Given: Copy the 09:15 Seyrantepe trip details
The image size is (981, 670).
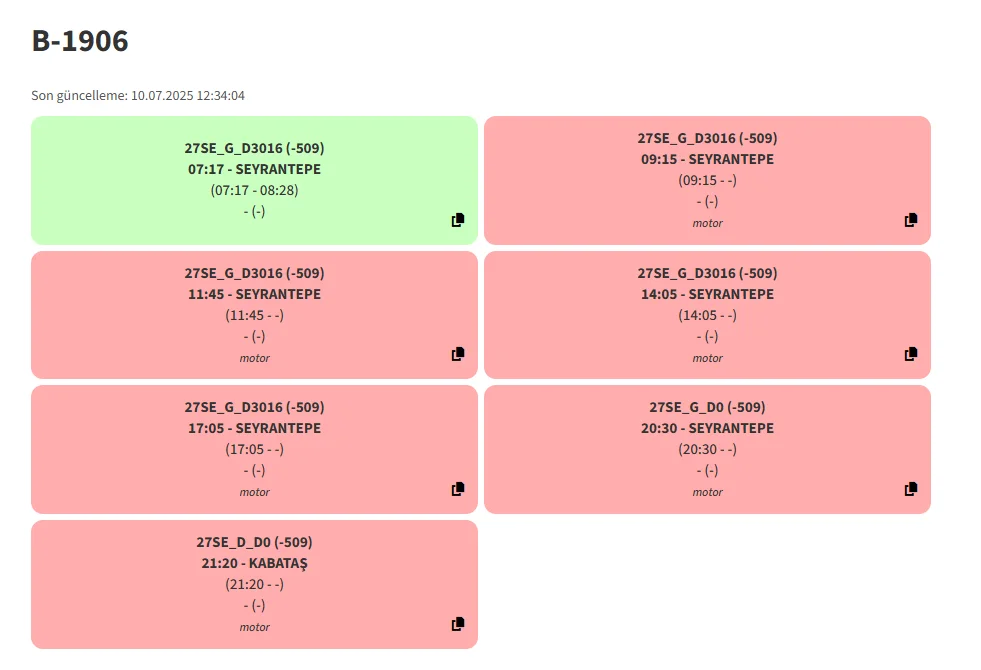Looking at the screenshot, I should pos(911,220).
